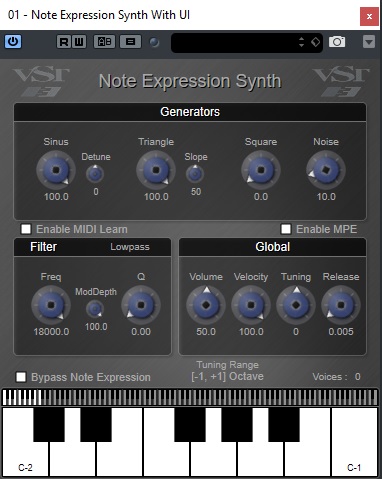Click the preset up/down stepper arrows
The height and width of the screenshot is (479, 382).
[x=301, y=42]
